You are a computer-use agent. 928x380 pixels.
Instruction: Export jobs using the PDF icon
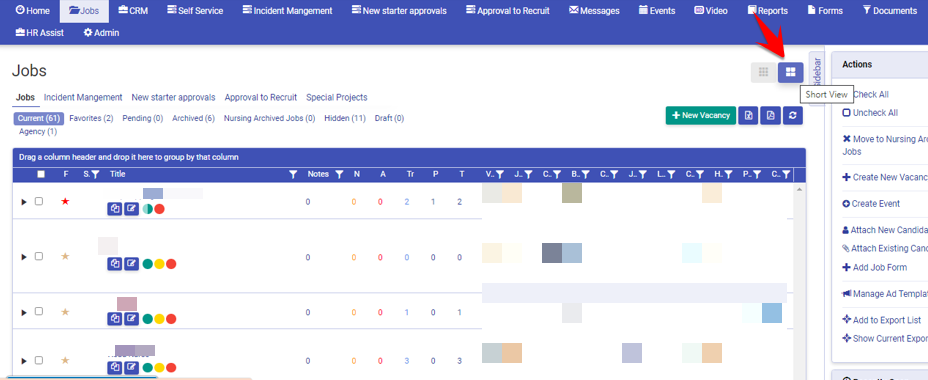(x=771, y=115)
